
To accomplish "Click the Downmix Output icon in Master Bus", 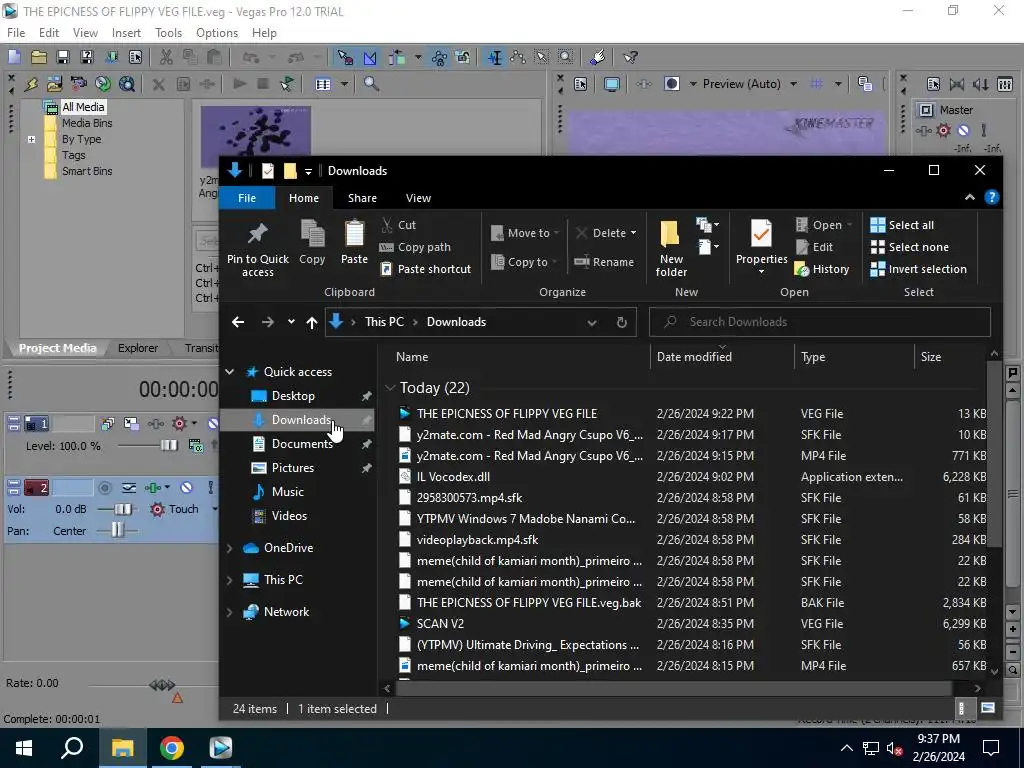I will pyautogui.click(x=957, y=84).
